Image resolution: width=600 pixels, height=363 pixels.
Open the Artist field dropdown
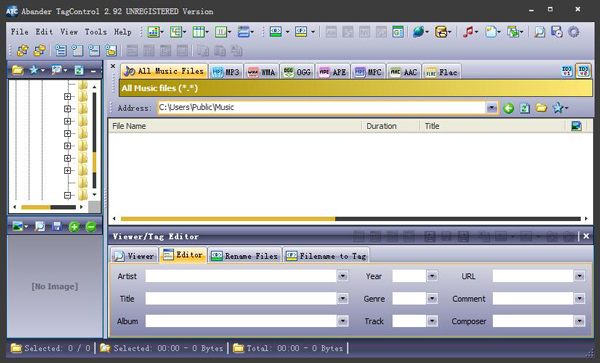pyautogui.click(x=342, y=276)
